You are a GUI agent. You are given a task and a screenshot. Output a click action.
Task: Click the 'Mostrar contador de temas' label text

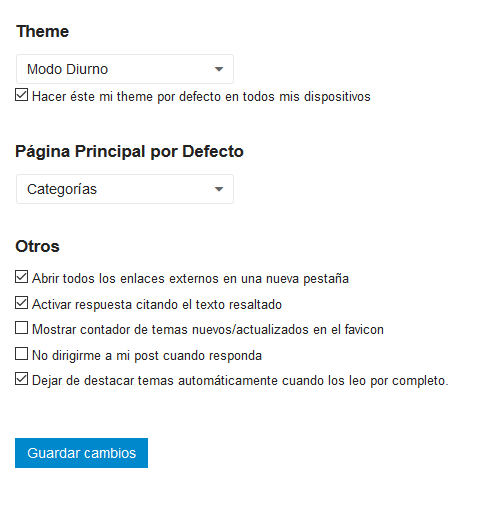208,330
